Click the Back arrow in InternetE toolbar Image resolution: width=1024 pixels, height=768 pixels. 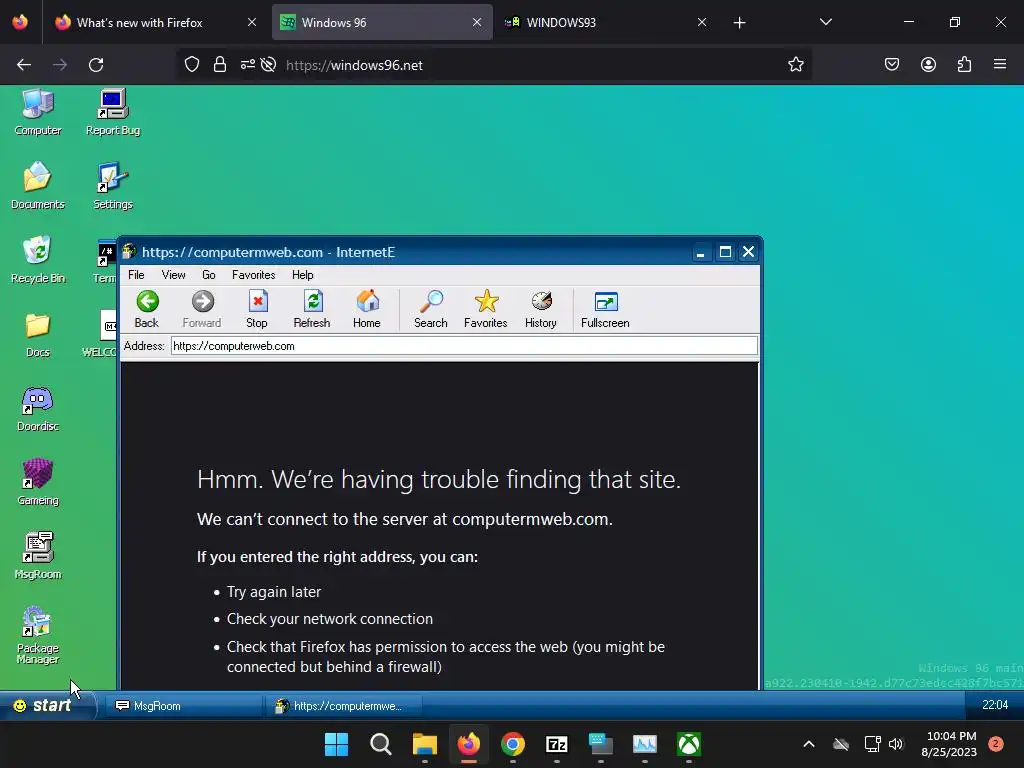[x=147, y=309]
